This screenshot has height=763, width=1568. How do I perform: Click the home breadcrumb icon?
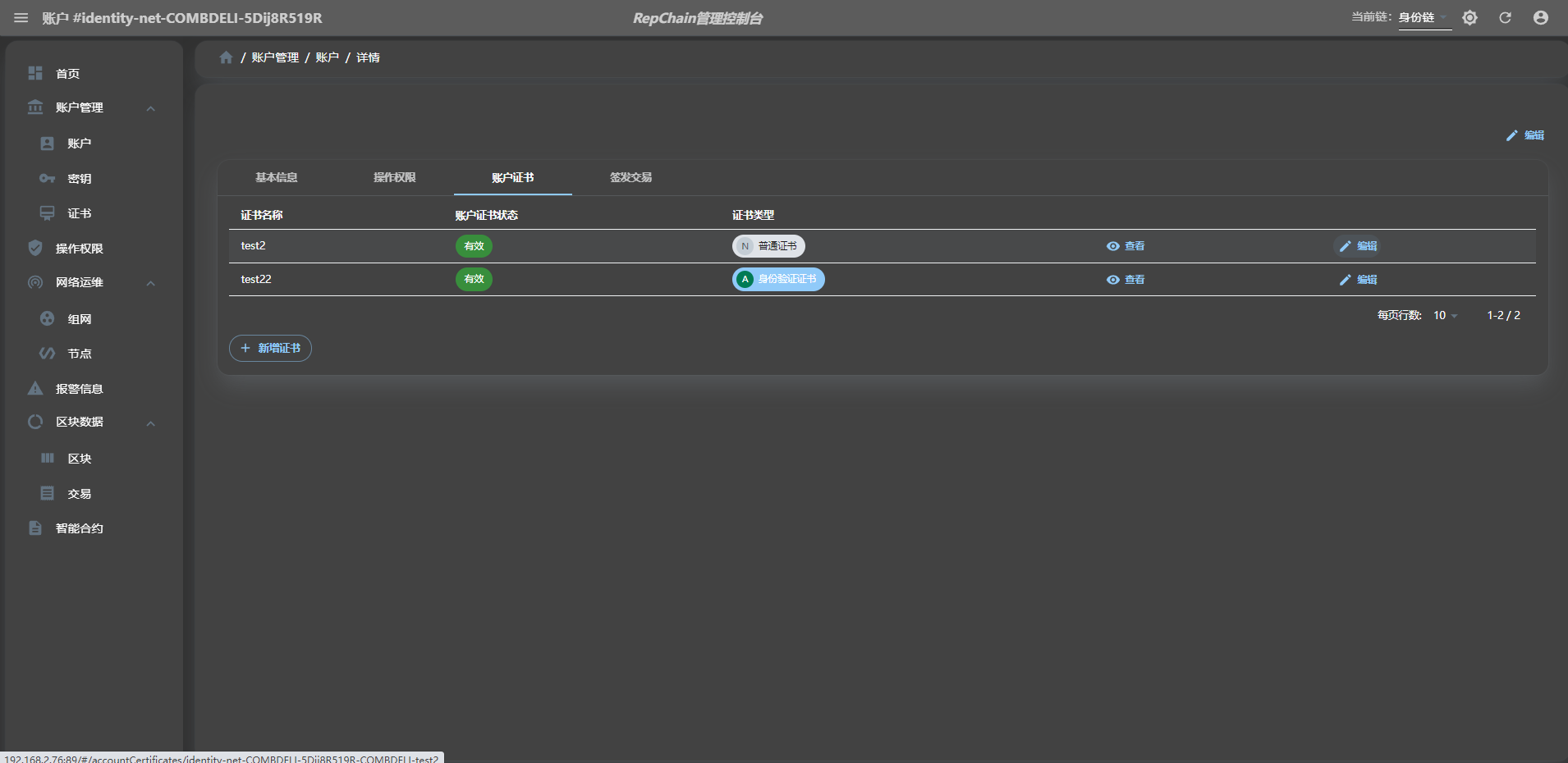(x=227, y=57)
